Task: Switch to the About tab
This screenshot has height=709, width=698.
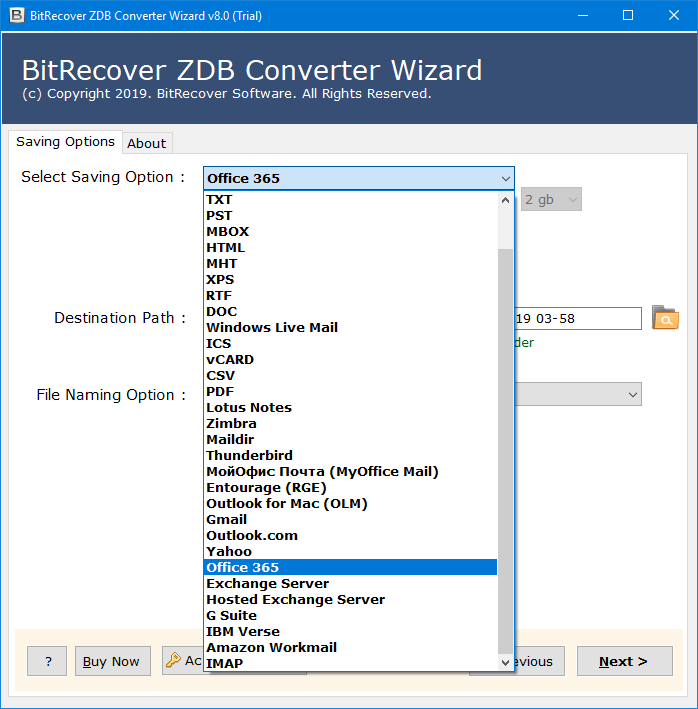Action: 146,143
